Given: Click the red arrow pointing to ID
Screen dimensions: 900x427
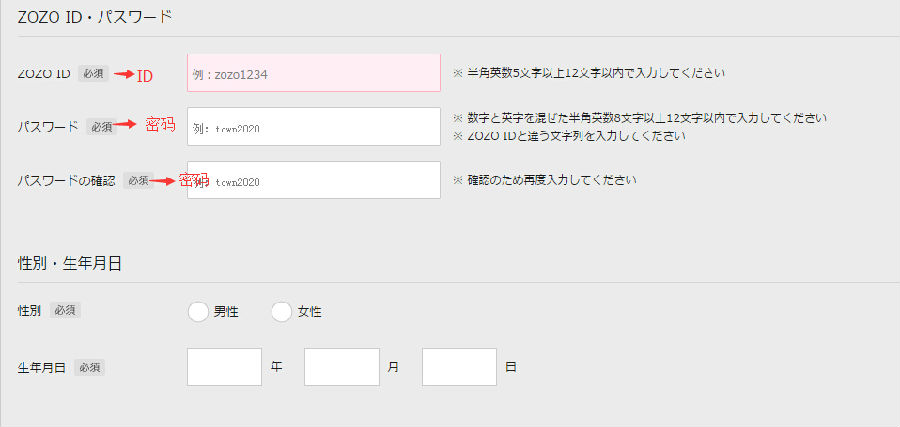Looking at the screenshot, I should pos(124,74).
